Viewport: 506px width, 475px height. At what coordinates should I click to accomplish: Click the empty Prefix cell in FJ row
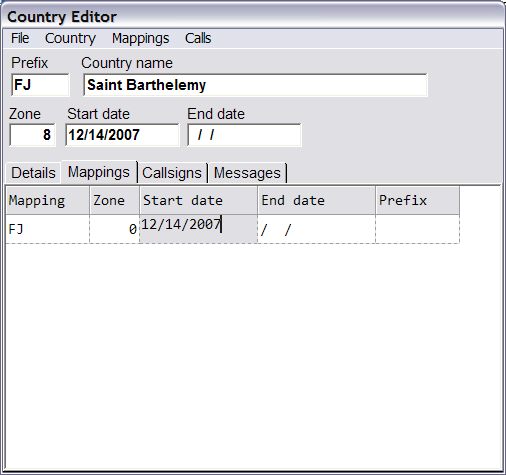pyautogui.click(x=418, y=229)
